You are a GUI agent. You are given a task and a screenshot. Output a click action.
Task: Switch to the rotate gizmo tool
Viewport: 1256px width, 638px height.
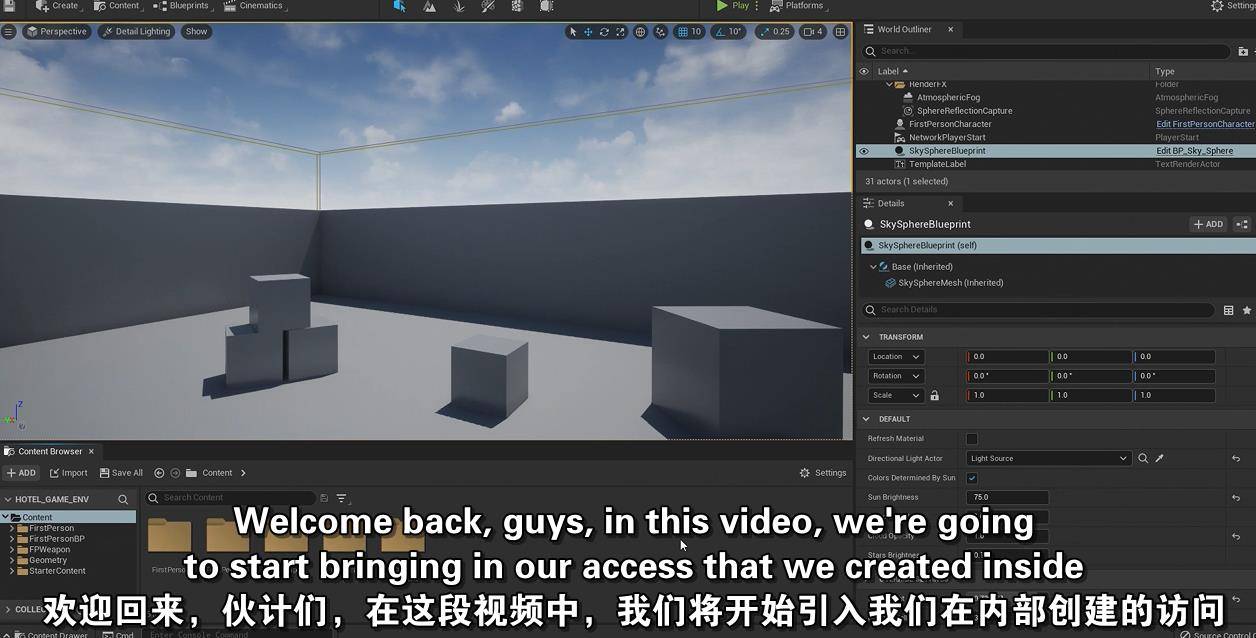coord(604,32)
